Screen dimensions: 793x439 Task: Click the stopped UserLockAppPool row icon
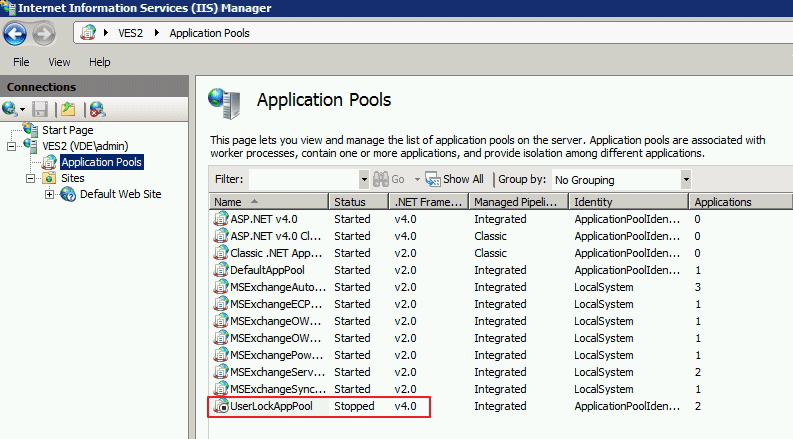coord(221,406)
